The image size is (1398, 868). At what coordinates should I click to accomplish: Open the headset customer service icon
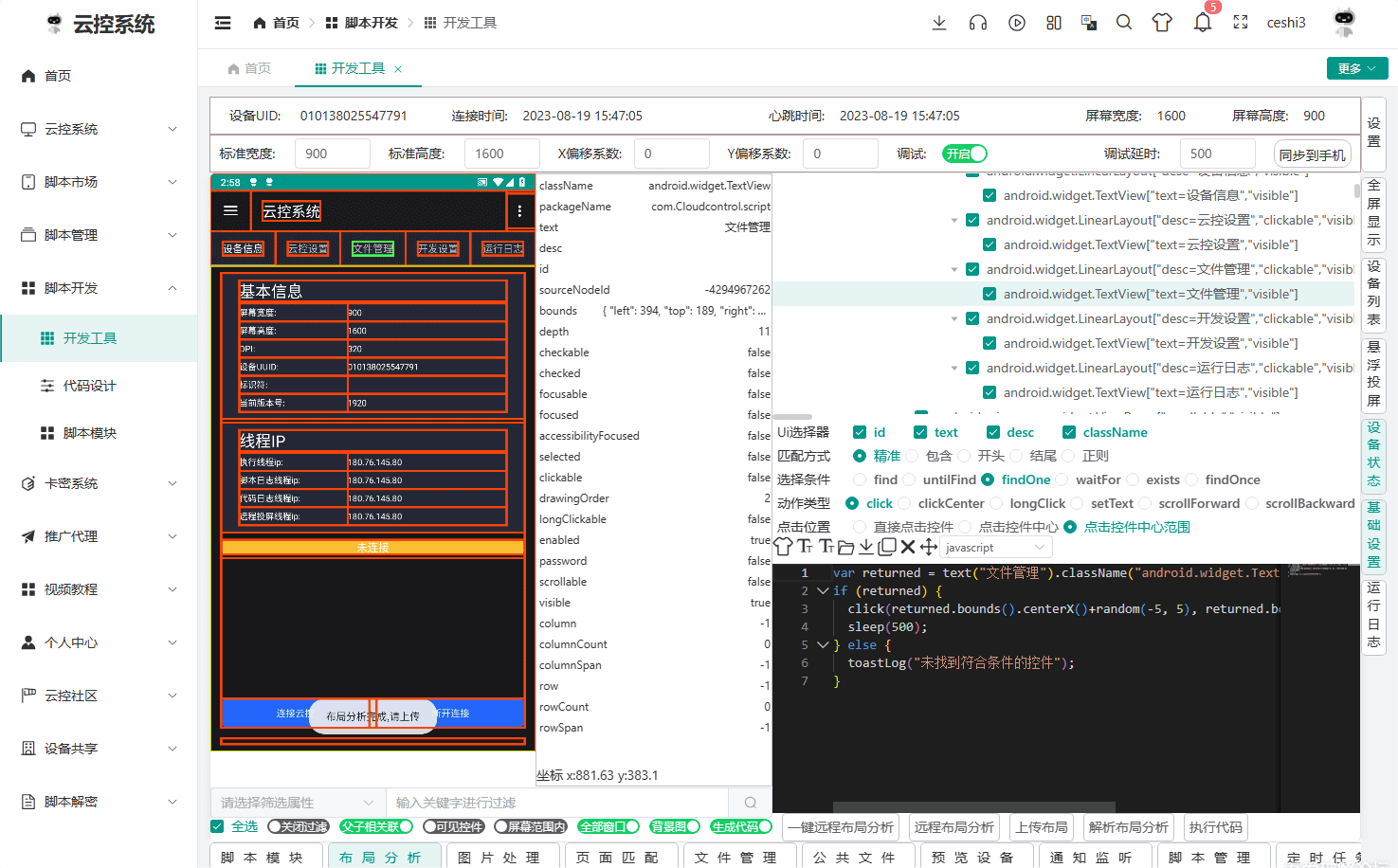[978, 23]
